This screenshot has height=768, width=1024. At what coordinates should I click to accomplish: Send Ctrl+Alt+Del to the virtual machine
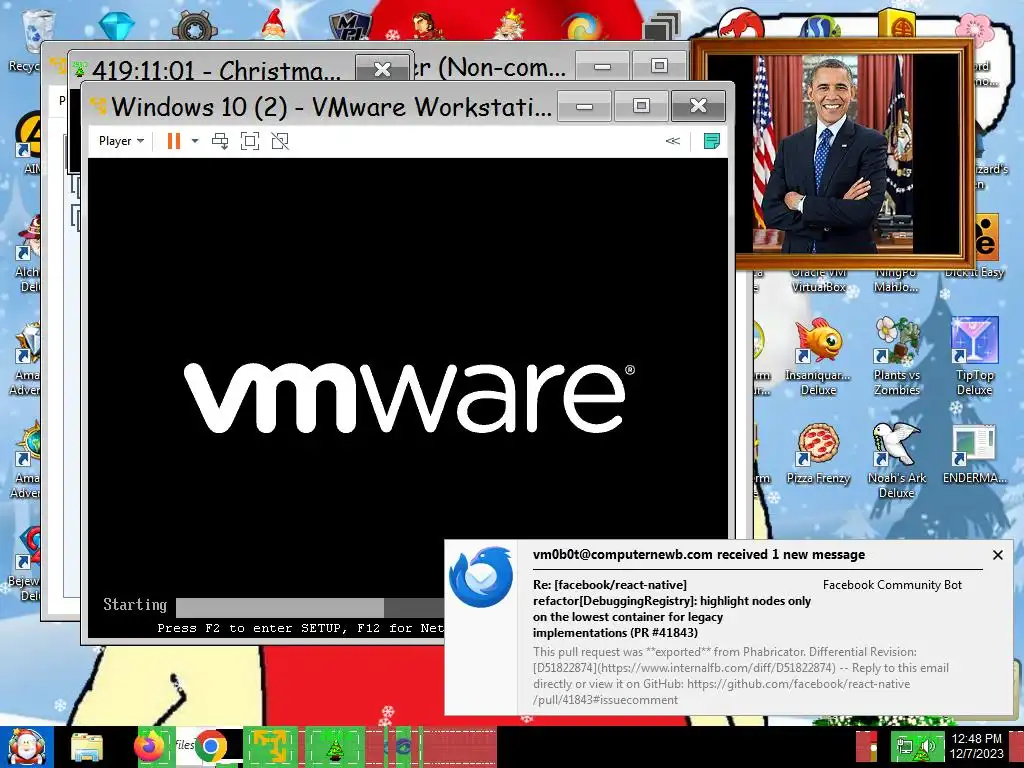220,141
